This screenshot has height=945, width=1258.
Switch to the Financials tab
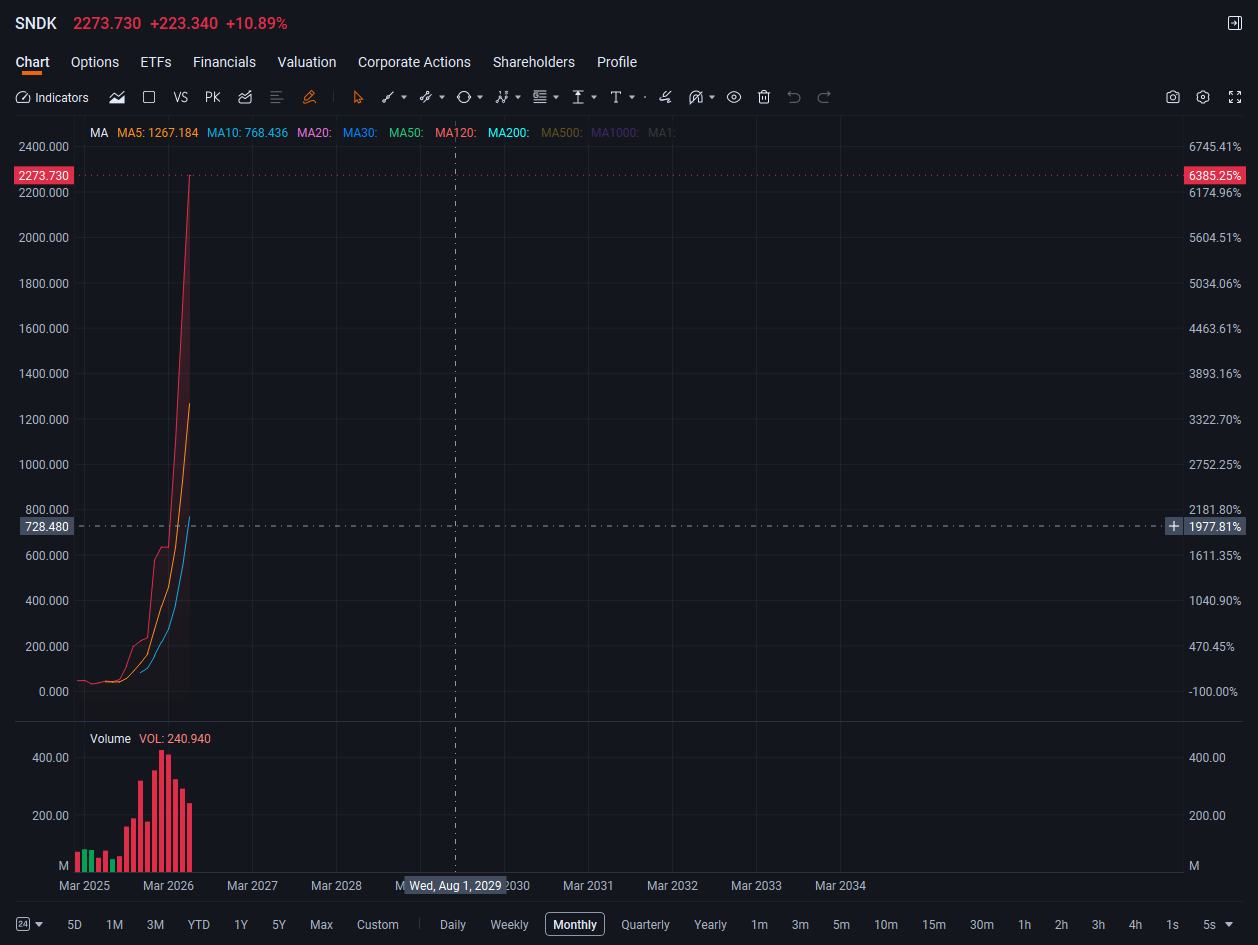click(x=224, y=62)
